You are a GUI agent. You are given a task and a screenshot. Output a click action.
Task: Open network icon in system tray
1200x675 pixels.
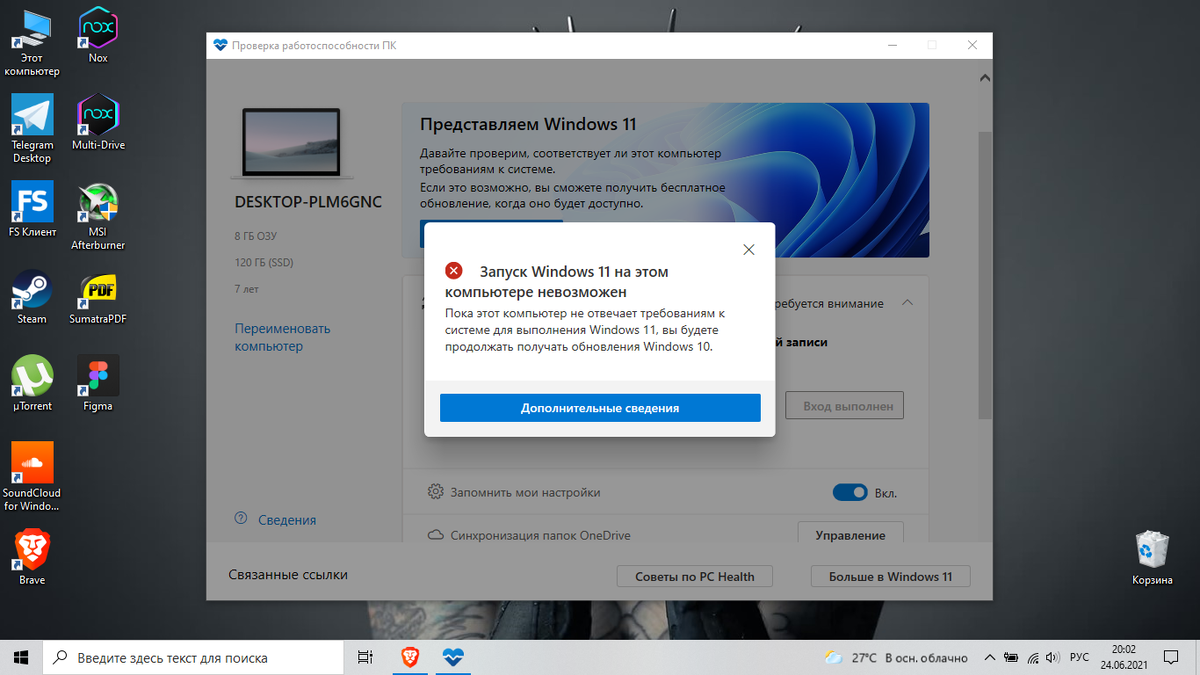click(1032, 658)
